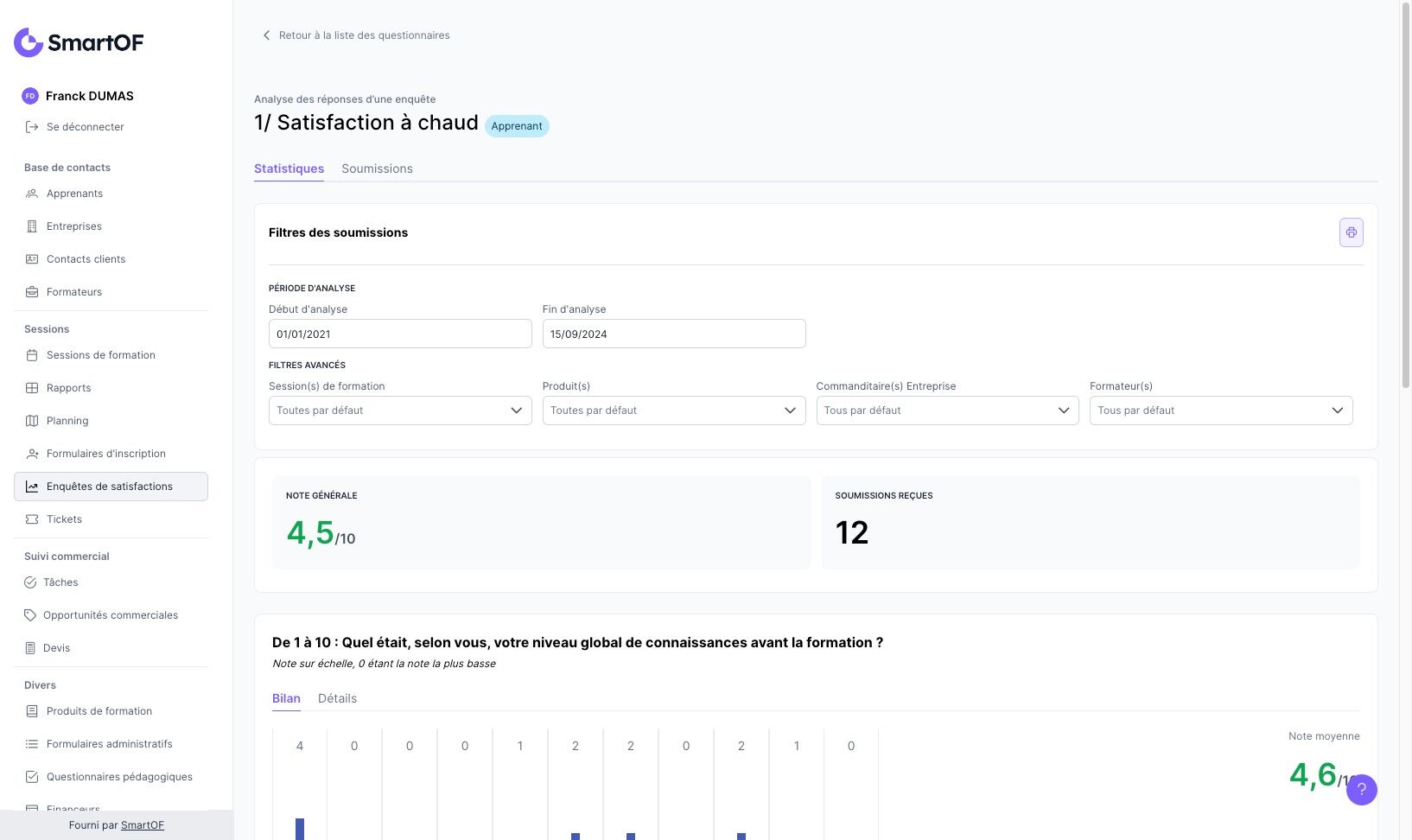Image resolution: width=1412 pixels, height=840 pixels.
Task: Click the Début d'analyse date field
Action: [x=400, y=334]
